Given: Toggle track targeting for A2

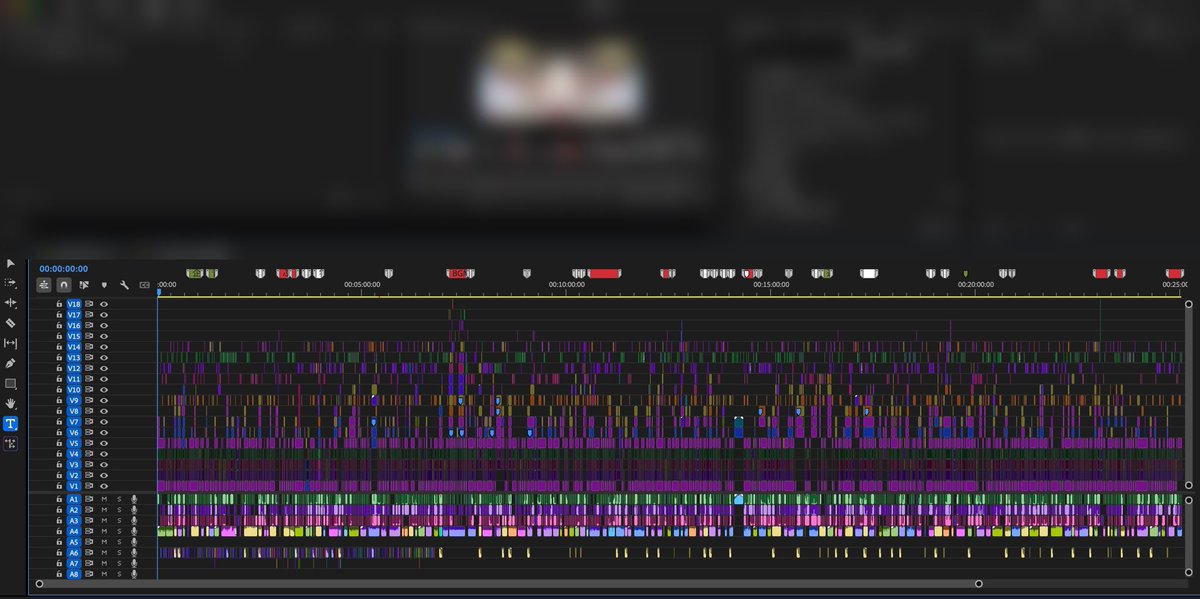Looking at the screenshot, I should point(74,510).
